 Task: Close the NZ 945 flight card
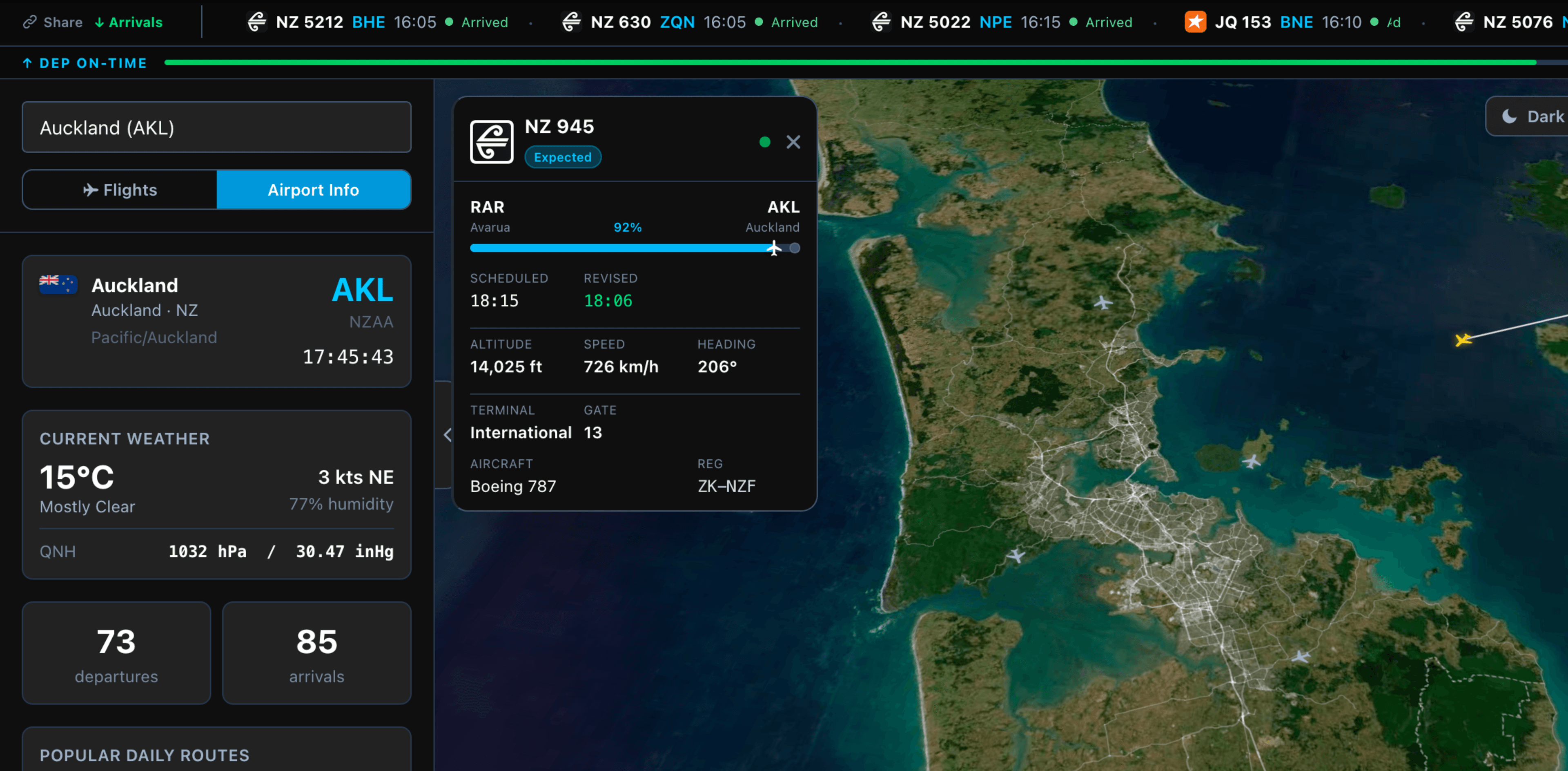(x=793, y=142)
